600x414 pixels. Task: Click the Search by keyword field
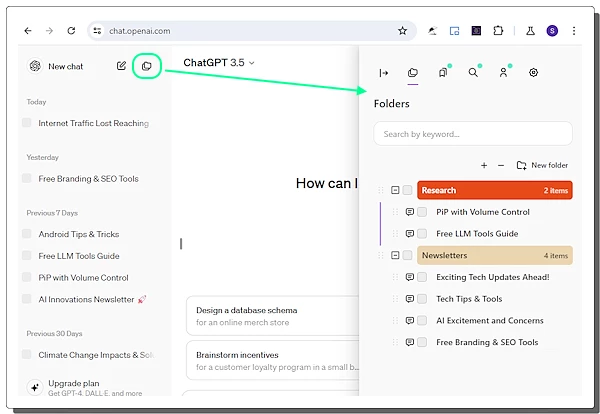click(472, 134)
